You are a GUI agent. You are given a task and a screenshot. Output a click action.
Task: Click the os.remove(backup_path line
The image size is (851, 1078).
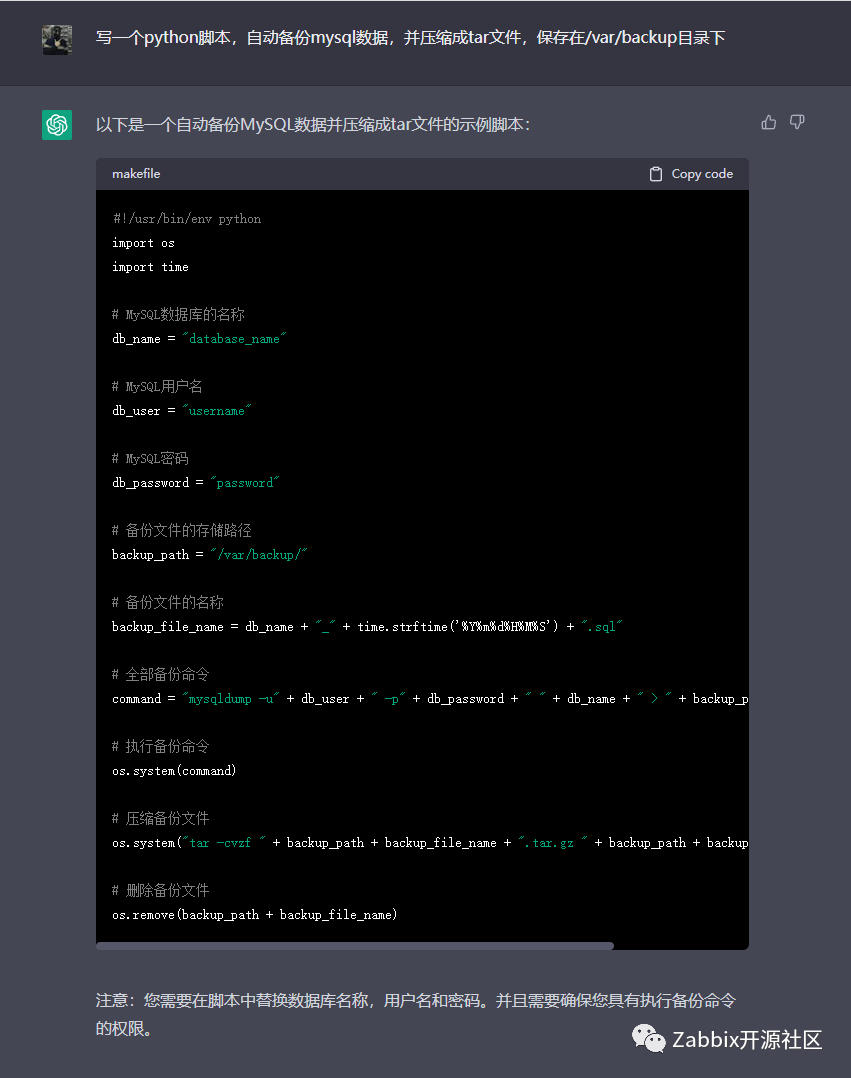tap(255, 915)
